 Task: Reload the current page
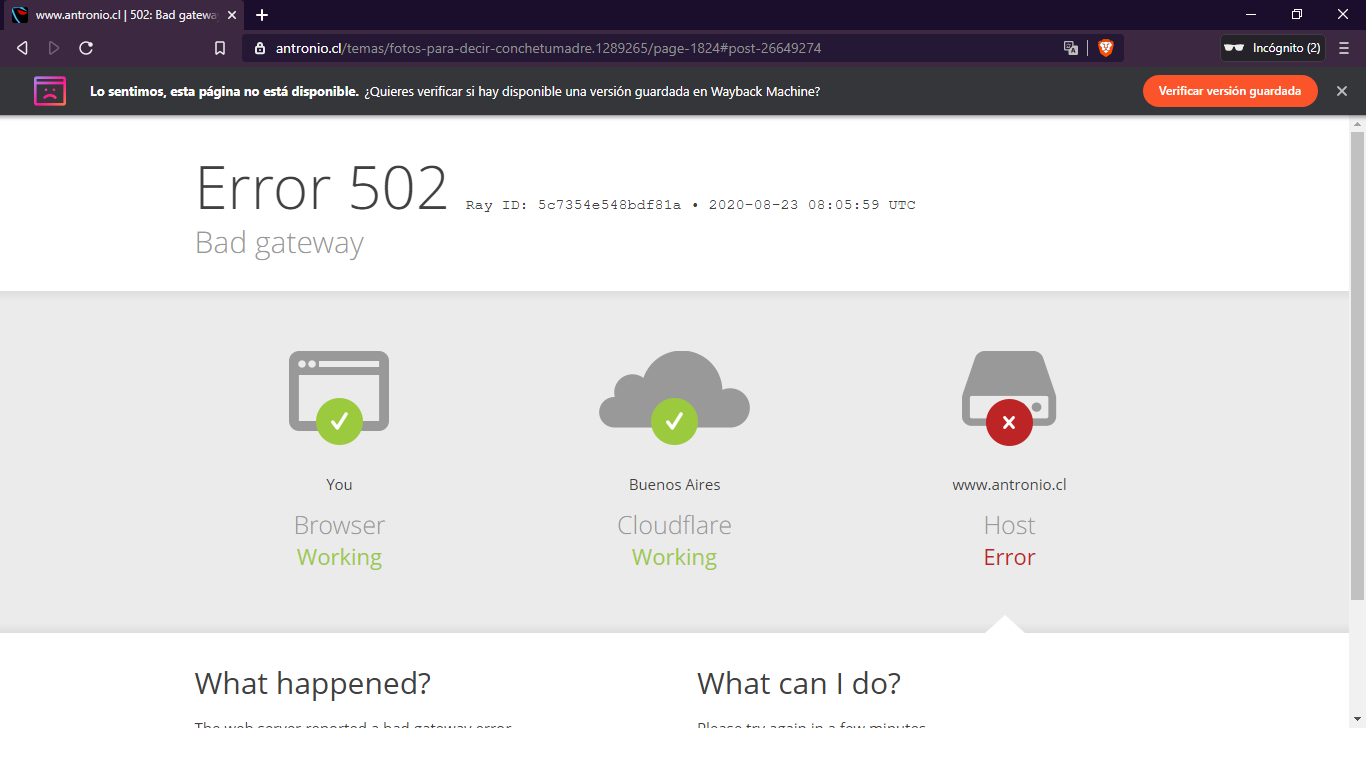(x=86, y=48)
